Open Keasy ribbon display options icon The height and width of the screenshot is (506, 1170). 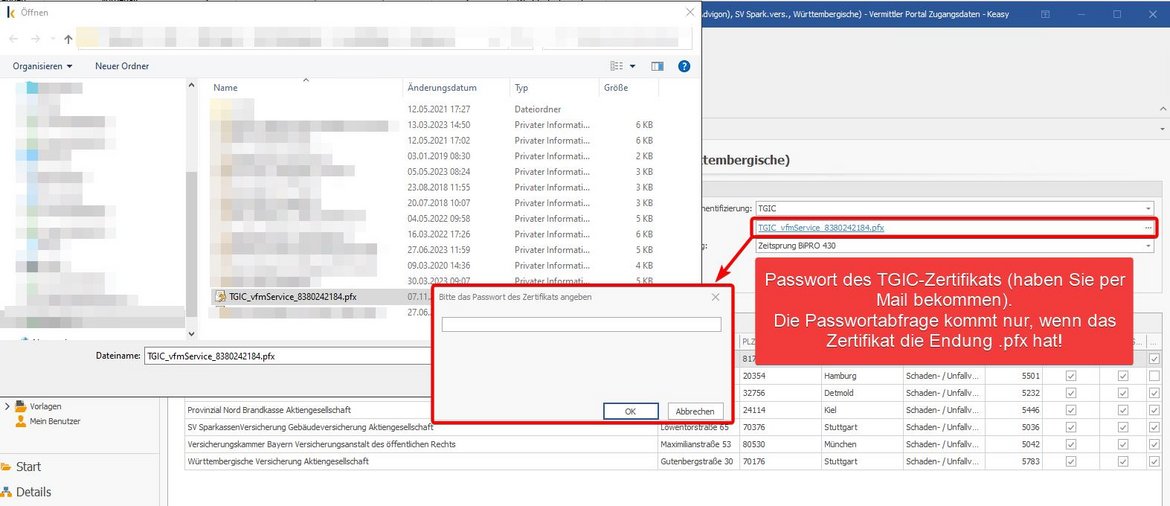[1045, 14]
